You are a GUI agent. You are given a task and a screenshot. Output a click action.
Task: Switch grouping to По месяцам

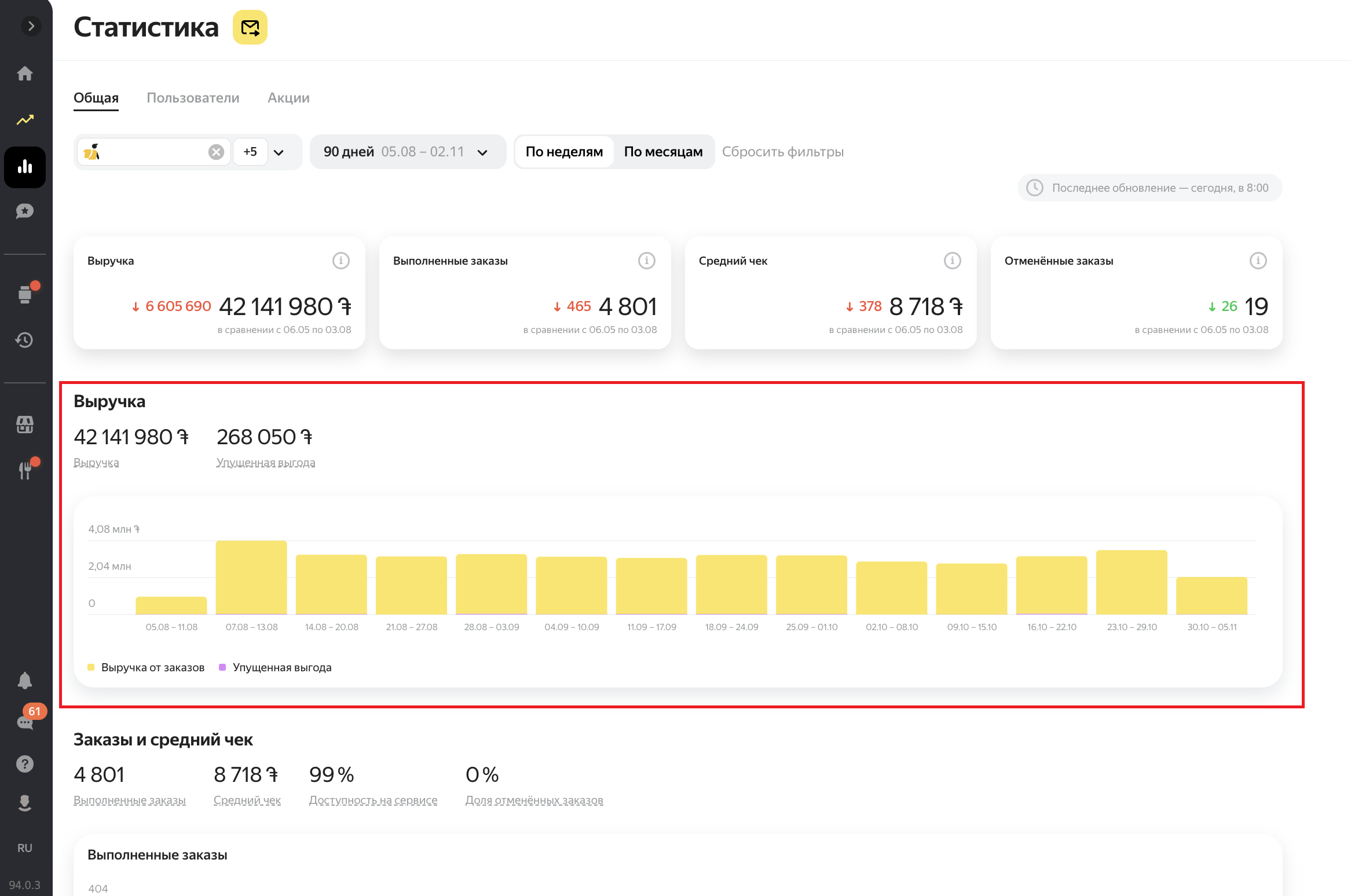(663, 152)
